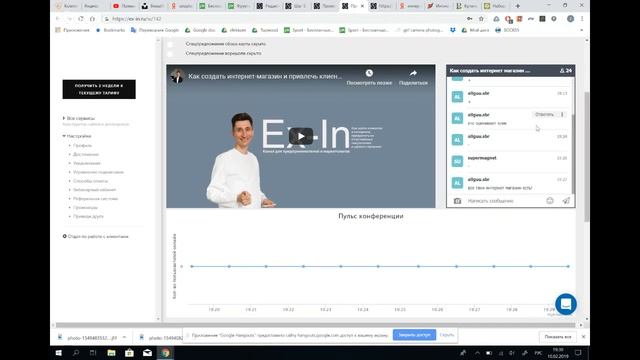This screenshot has height=360, width=640.
Task: Open the third settings item Notifications
Action: [x=87, y=163]
